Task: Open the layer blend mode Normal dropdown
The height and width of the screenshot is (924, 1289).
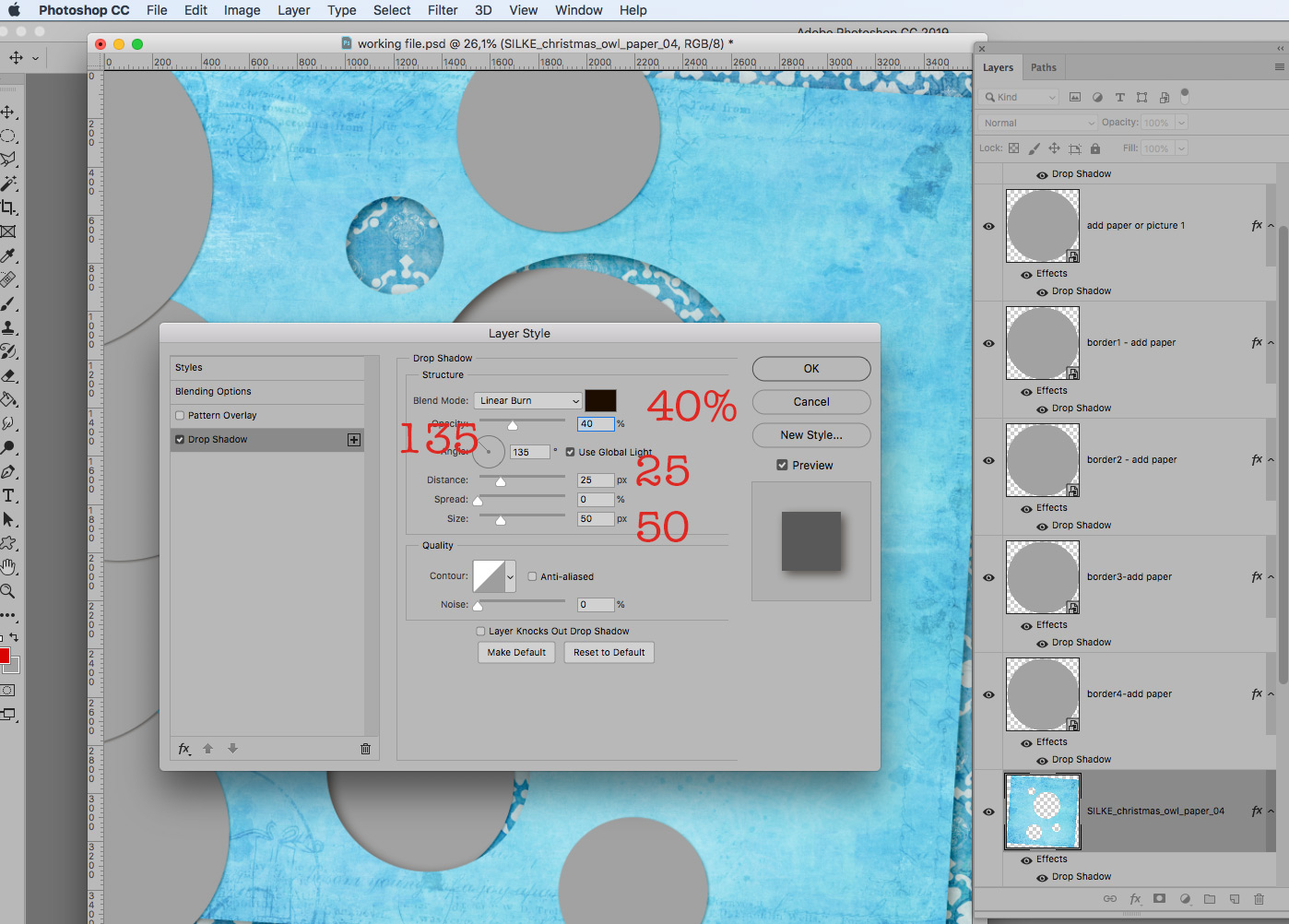Action: pos(1038,123)
